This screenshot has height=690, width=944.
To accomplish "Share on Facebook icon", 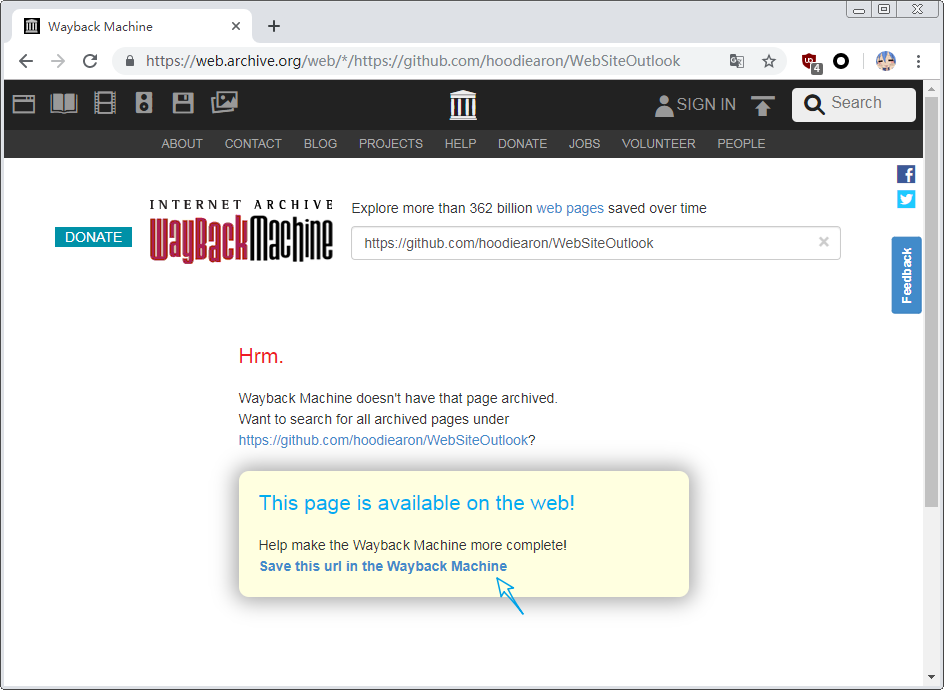I will coord(906,174).
